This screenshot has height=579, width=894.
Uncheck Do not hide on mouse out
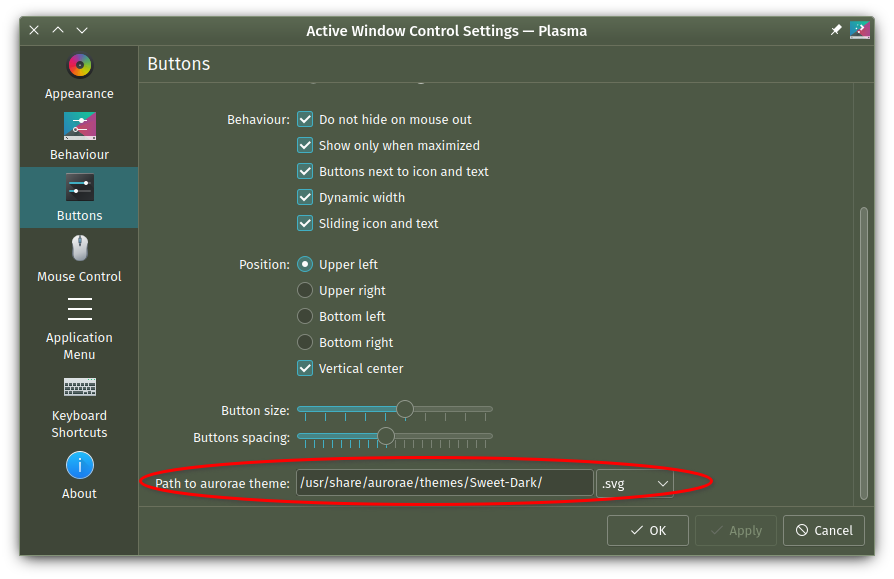(x=305, y=120)
